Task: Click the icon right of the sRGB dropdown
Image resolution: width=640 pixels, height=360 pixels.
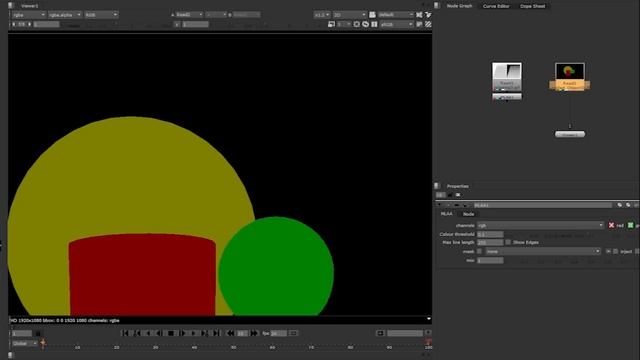Action: pyautogui.click(x=419, y=24)
